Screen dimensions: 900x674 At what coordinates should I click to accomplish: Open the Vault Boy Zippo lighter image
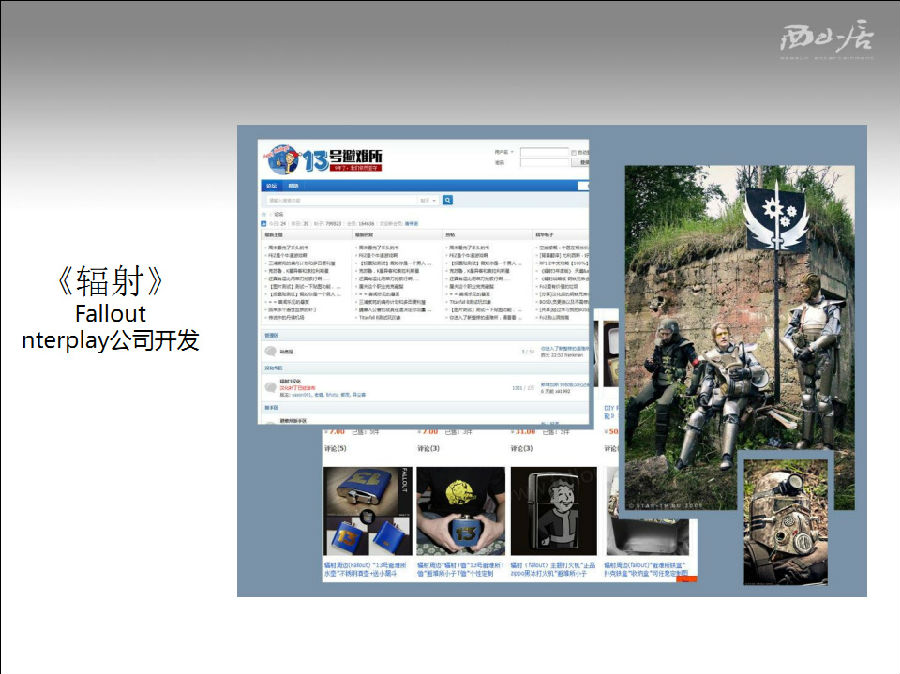pyautogui.click(x=553, y=511)
